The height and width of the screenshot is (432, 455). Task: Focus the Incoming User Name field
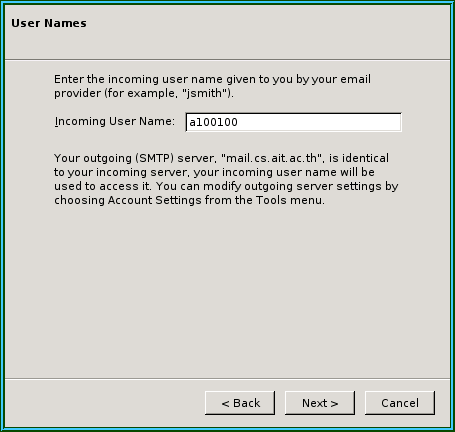click(294, 122)
